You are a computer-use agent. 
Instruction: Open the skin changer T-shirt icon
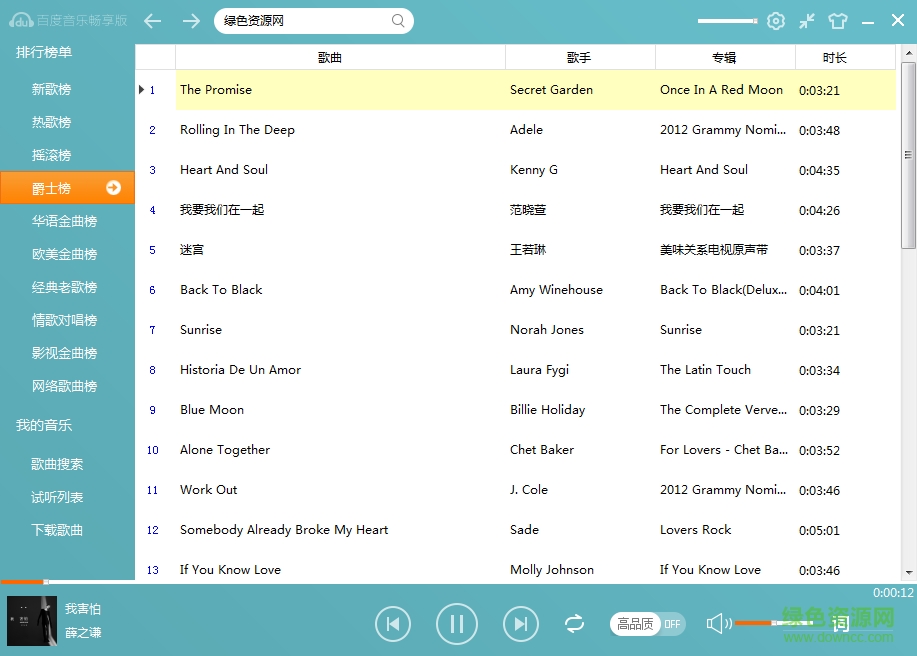point(838,20)
